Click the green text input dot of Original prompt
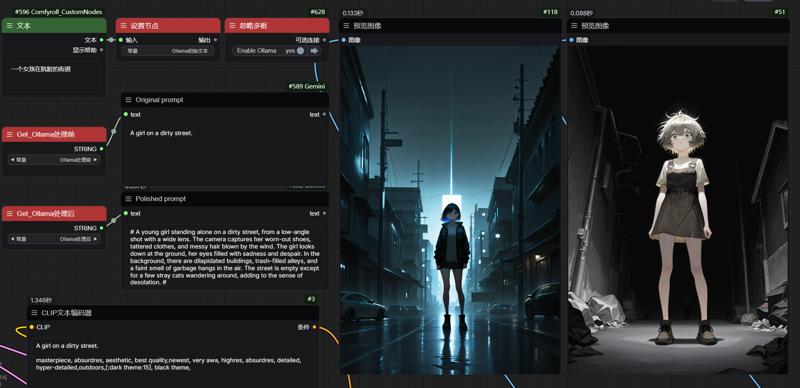 coord(126,114)
